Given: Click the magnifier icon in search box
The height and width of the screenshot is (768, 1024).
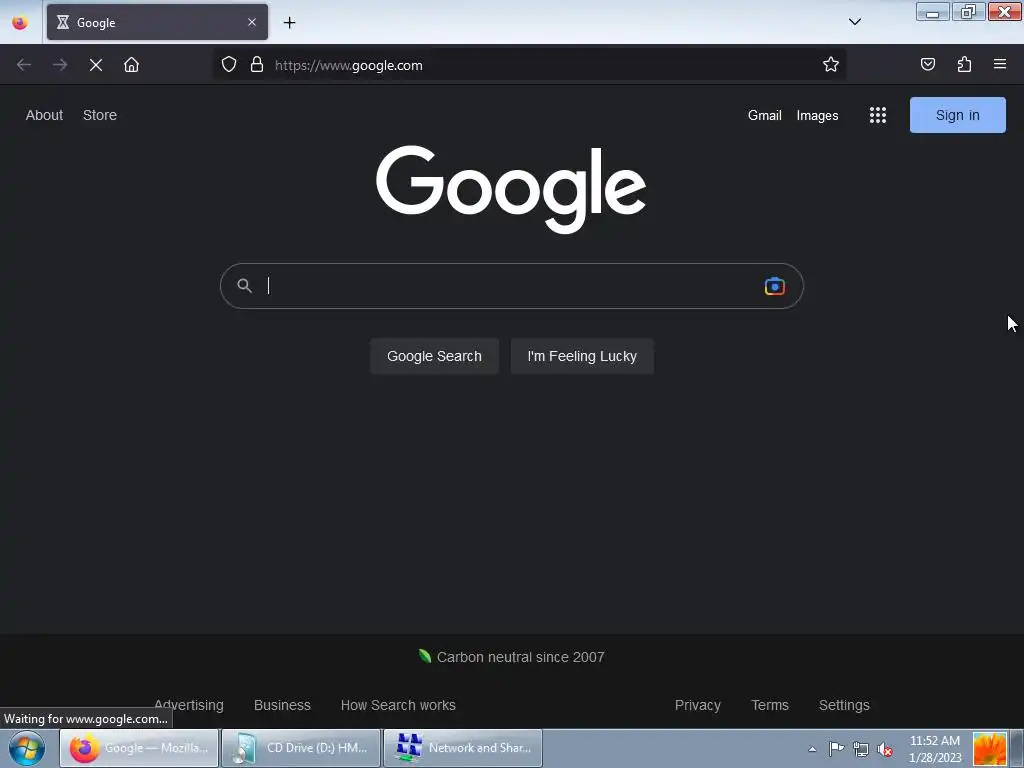Looking at the screenshot, I should click(x=244, y=286).
